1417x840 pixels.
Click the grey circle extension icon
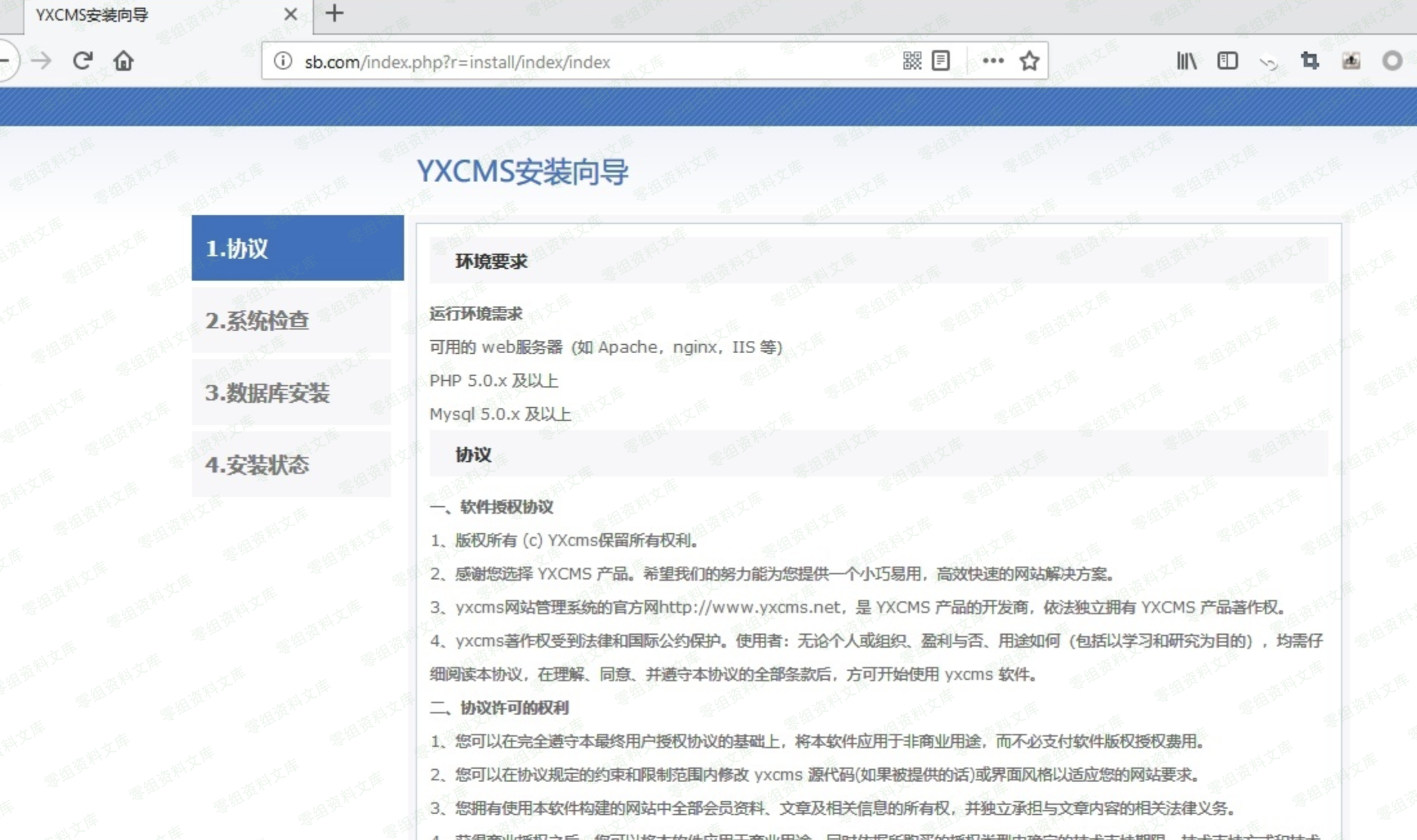[x=1392, y=61]
